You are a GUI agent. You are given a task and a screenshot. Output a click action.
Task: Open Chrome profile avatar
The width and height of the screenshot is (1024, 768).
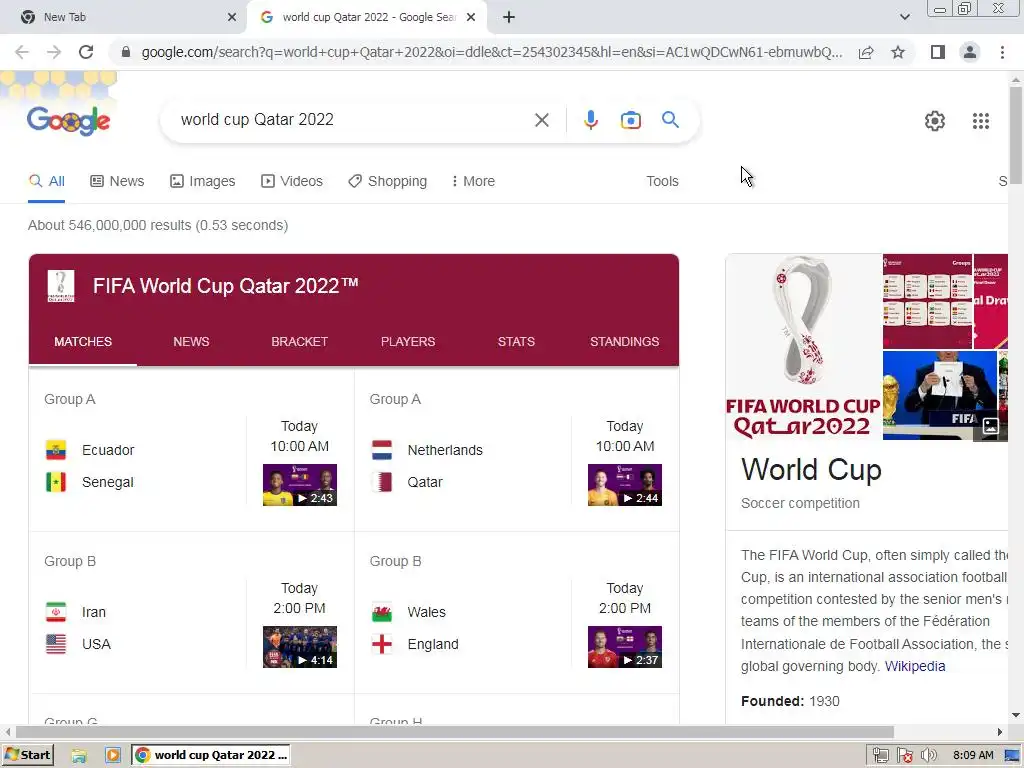pos(970,52)
